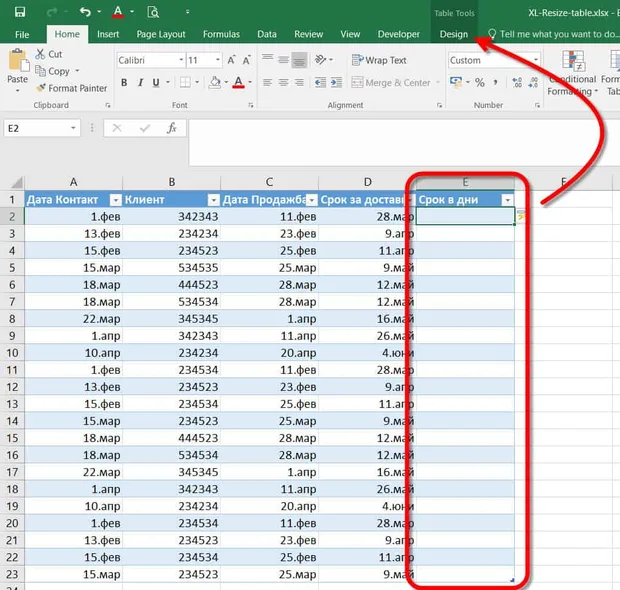Click the Borders icon
This screenshot has width=620, height=590.
185,83
